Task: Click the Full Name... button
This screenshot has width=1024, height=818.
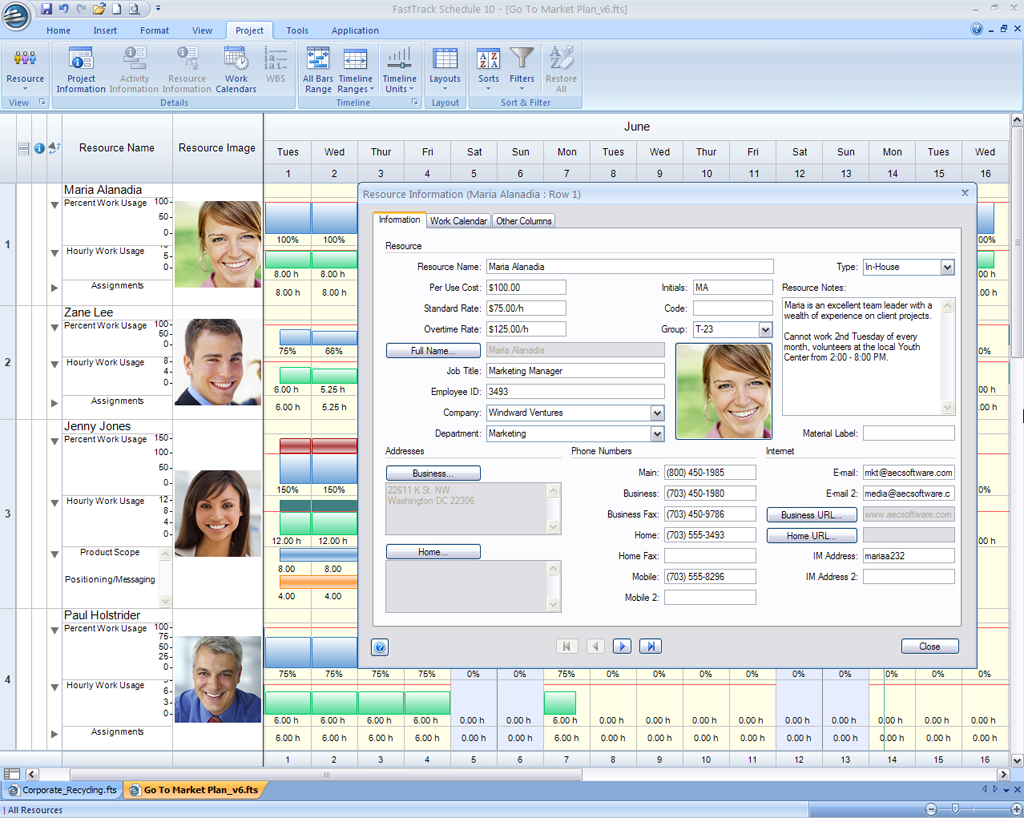Action: pyautogui.click(x=433, y=351)
